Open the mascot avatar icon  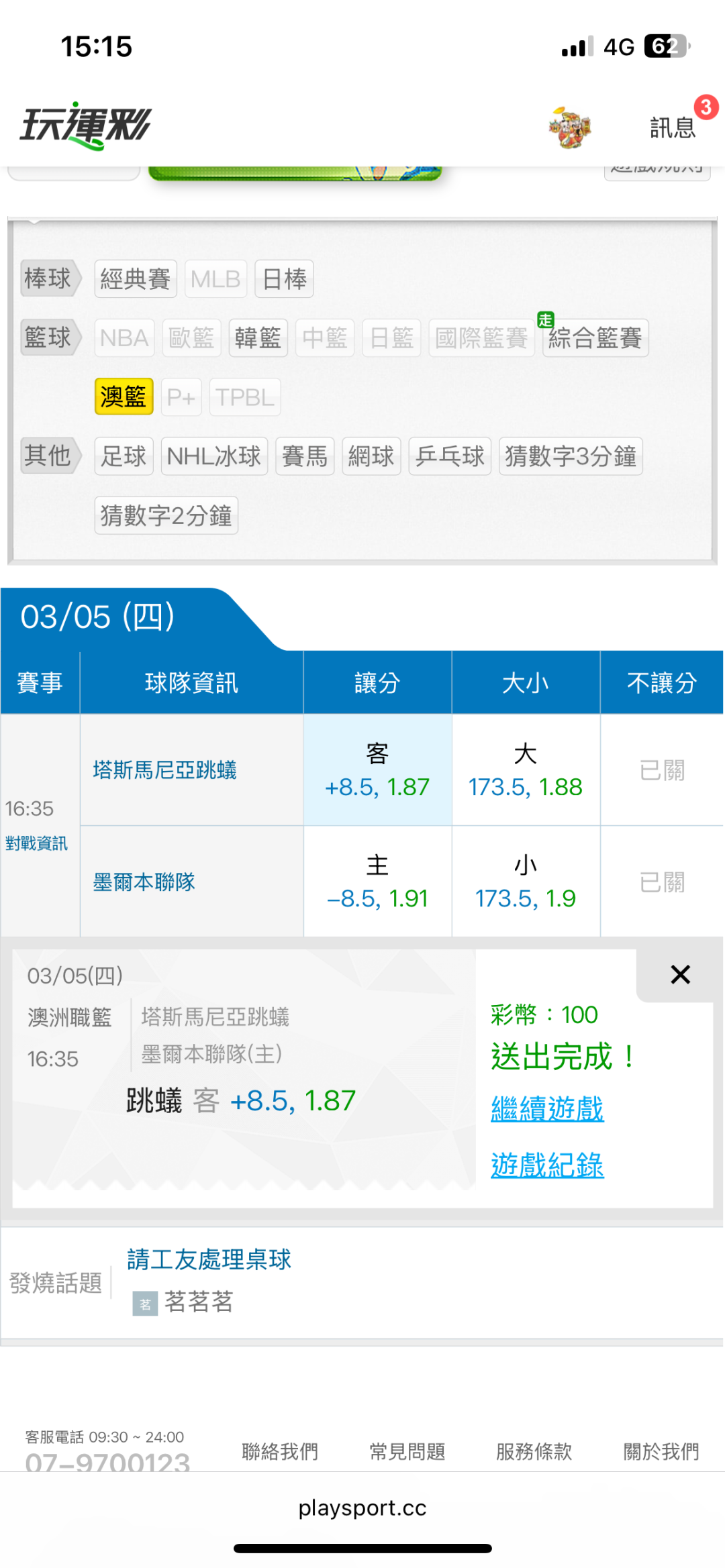click(x=569, y=127)
